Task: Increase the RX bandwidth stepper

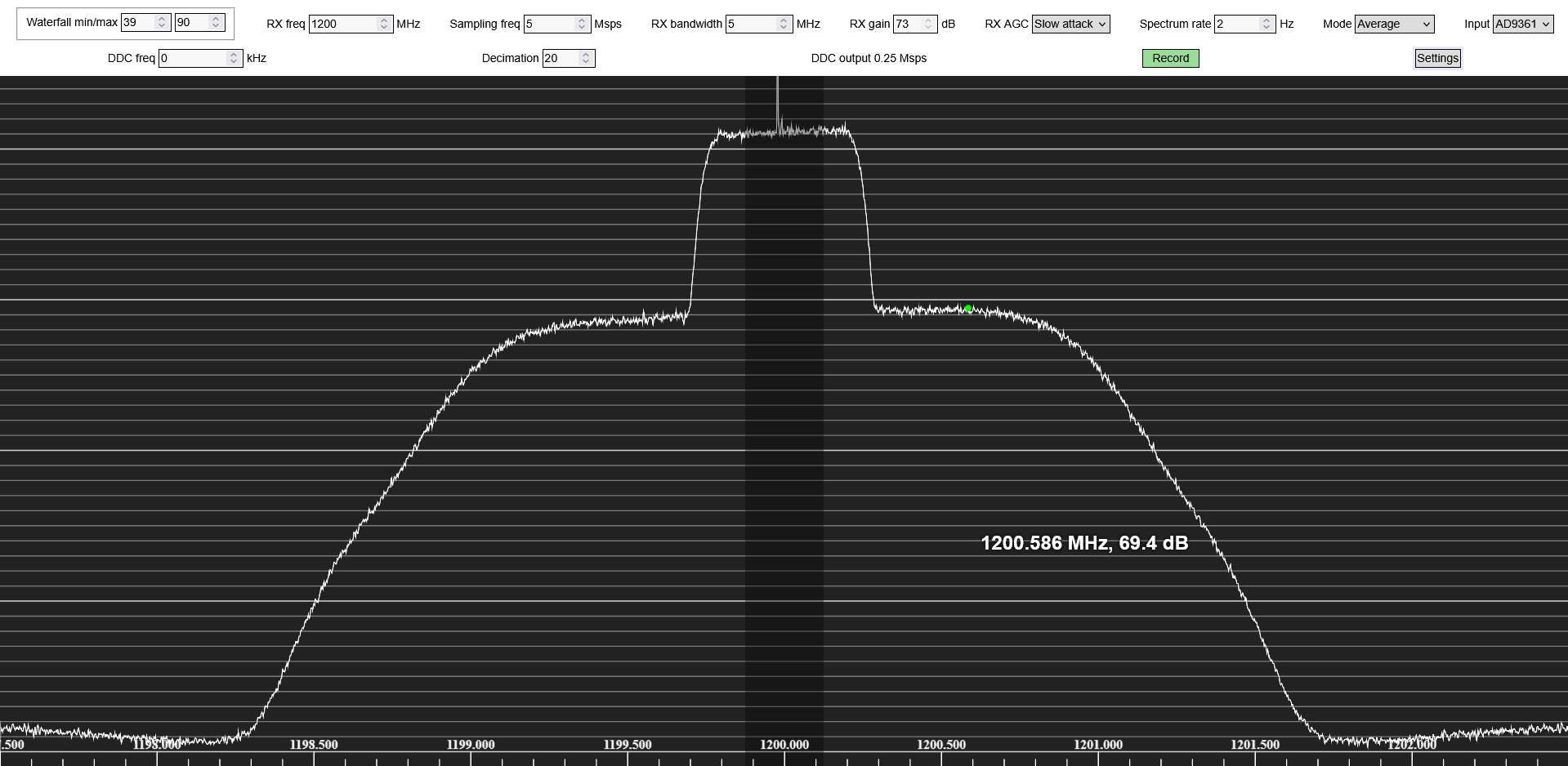Action: point(784,20)
